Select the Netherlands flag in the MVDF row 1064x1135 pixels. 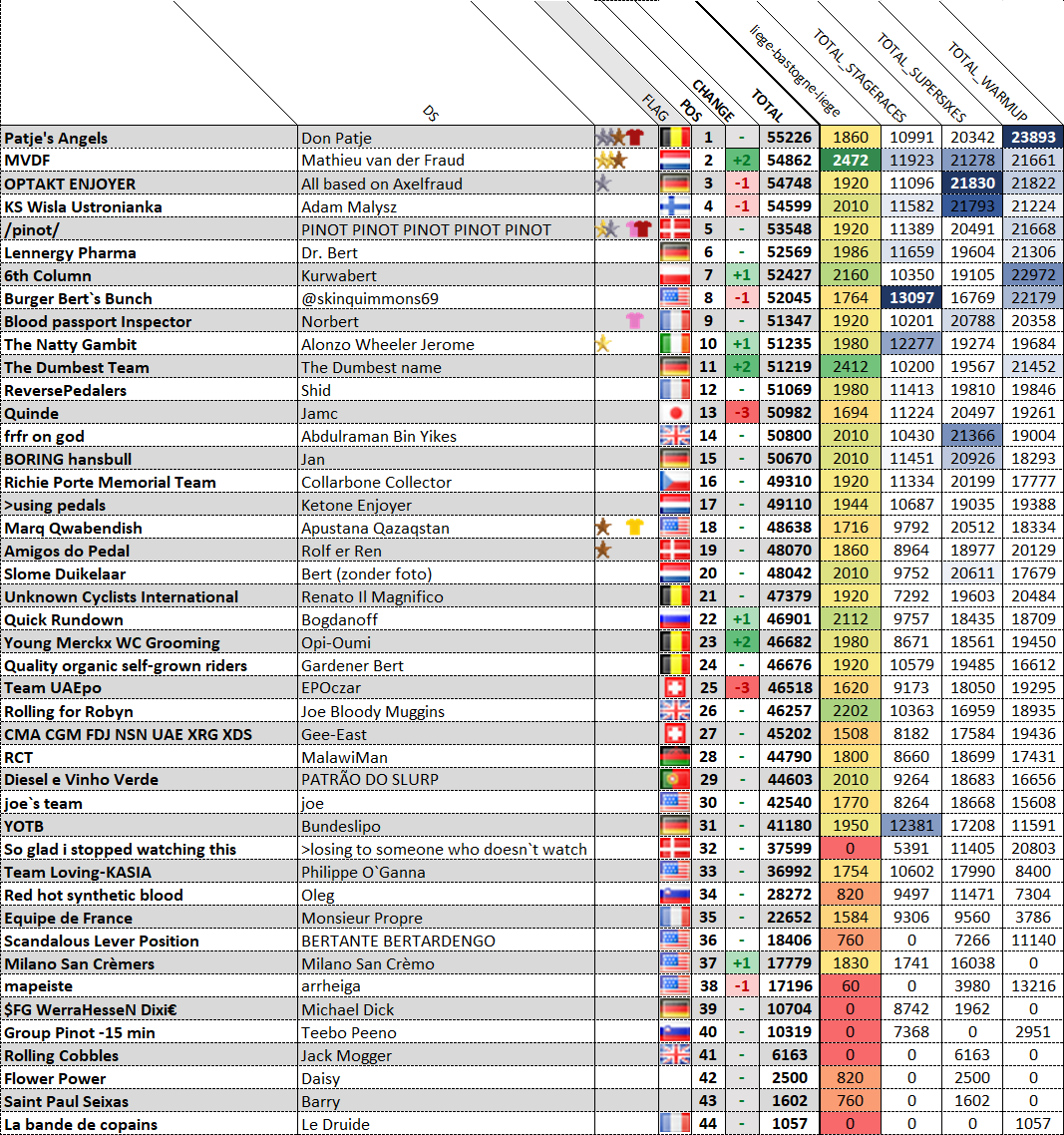click(674, 160)
